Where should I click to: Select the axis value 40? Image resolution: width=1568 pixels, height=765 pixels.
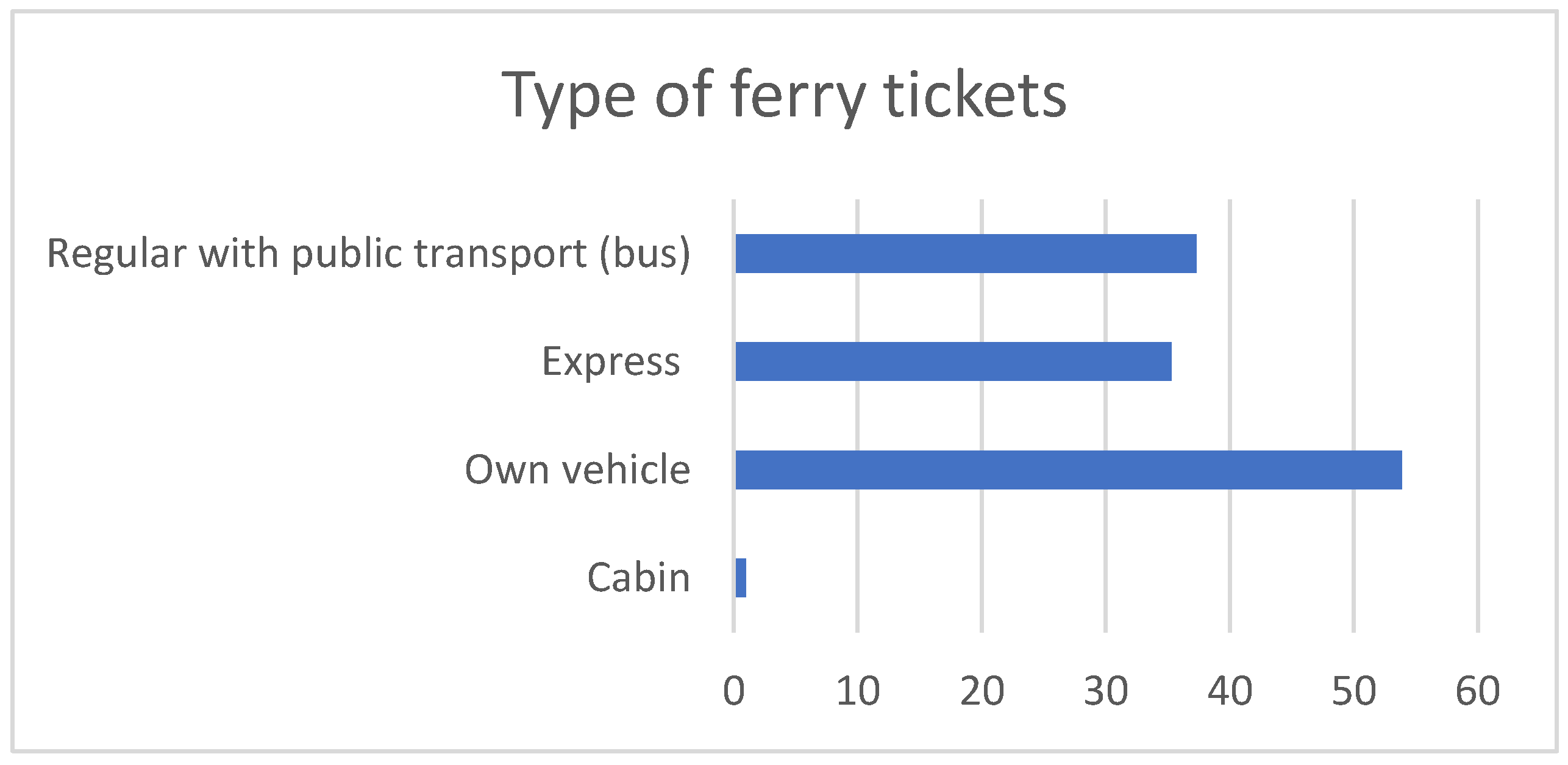click(x=1230, y=691)
